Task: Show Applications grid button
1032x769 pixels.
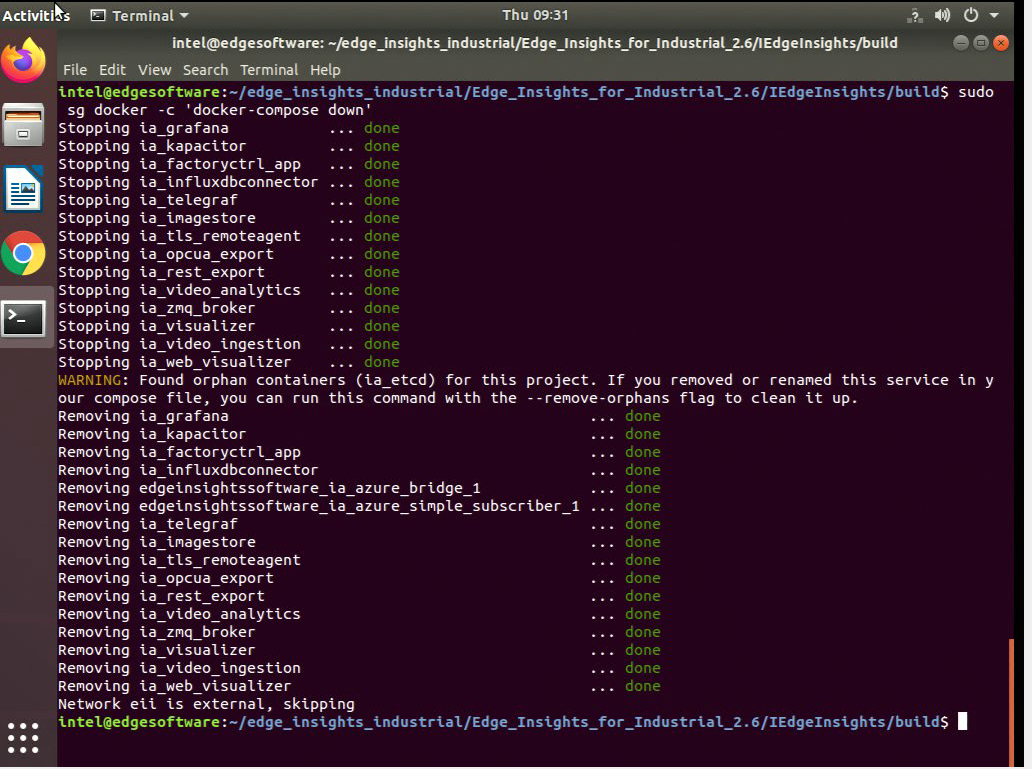Action: click(23, 737)
